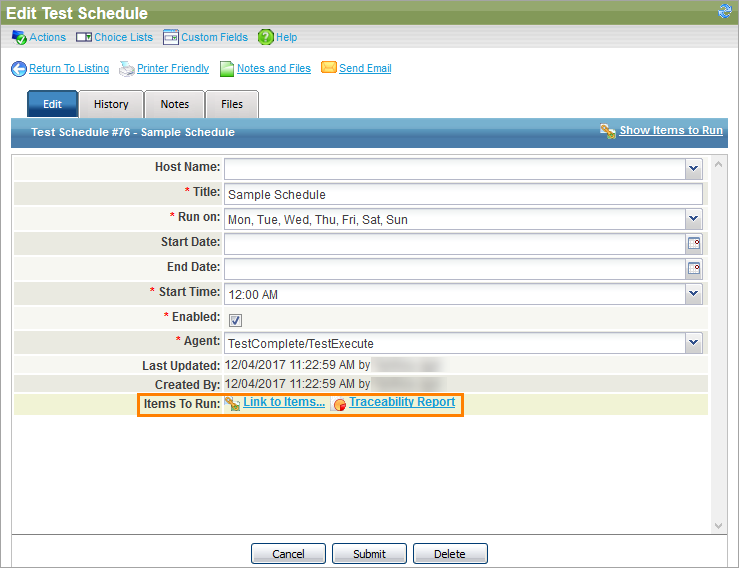Click the Custom Fields icon
The width and height of the screenshot is (739, 568).
pyautogui.click(x=171, y=37)
